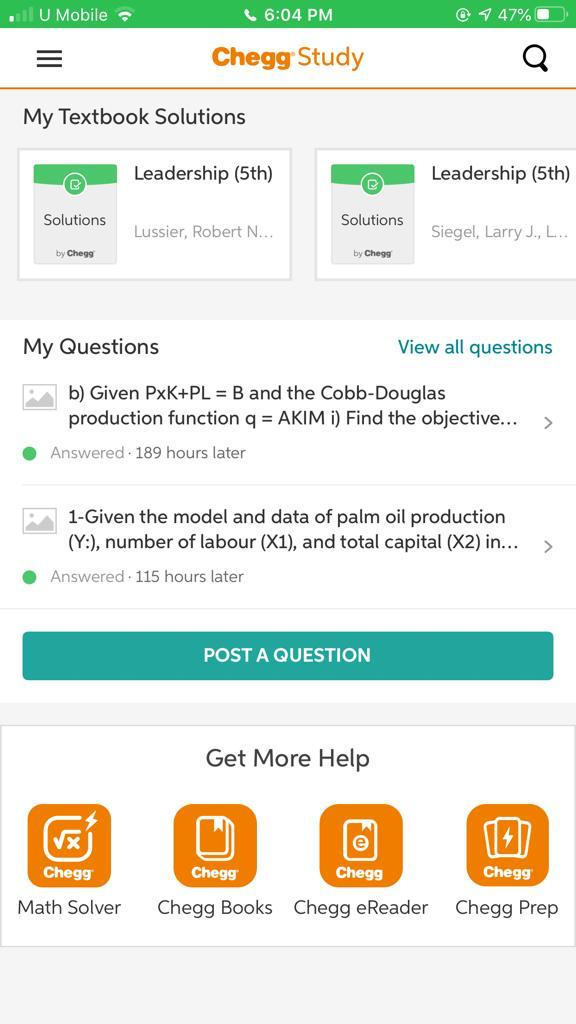Expand the Cobb-Douglas question with its chevron
Viewport: 576px width, 1024px height.
coord(548,423)
